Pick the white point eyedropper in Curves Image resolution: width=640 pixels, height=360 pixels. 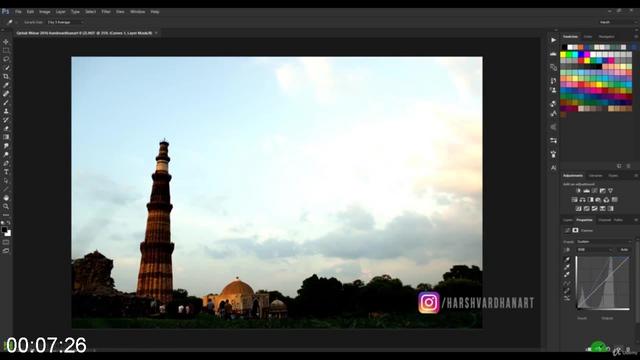[x=567, y=275]
